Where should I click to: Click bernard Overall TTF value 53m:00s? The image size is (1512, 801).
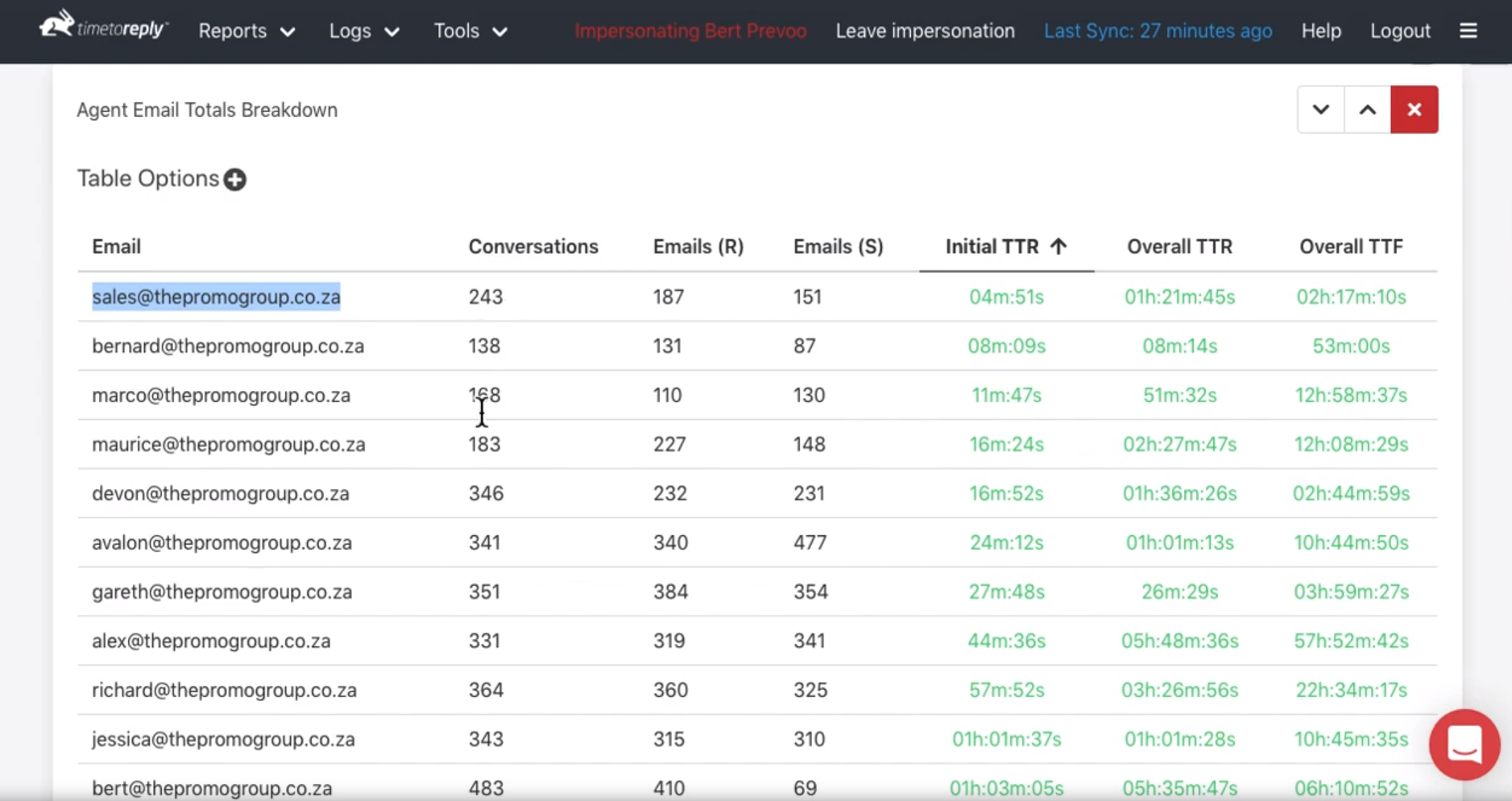tap(1351, 346)
